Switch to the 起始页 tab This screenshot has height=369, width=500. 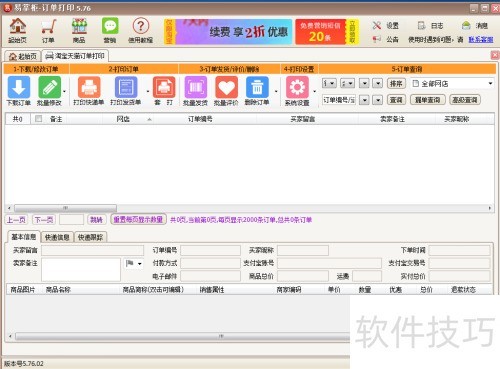point(23,56)
